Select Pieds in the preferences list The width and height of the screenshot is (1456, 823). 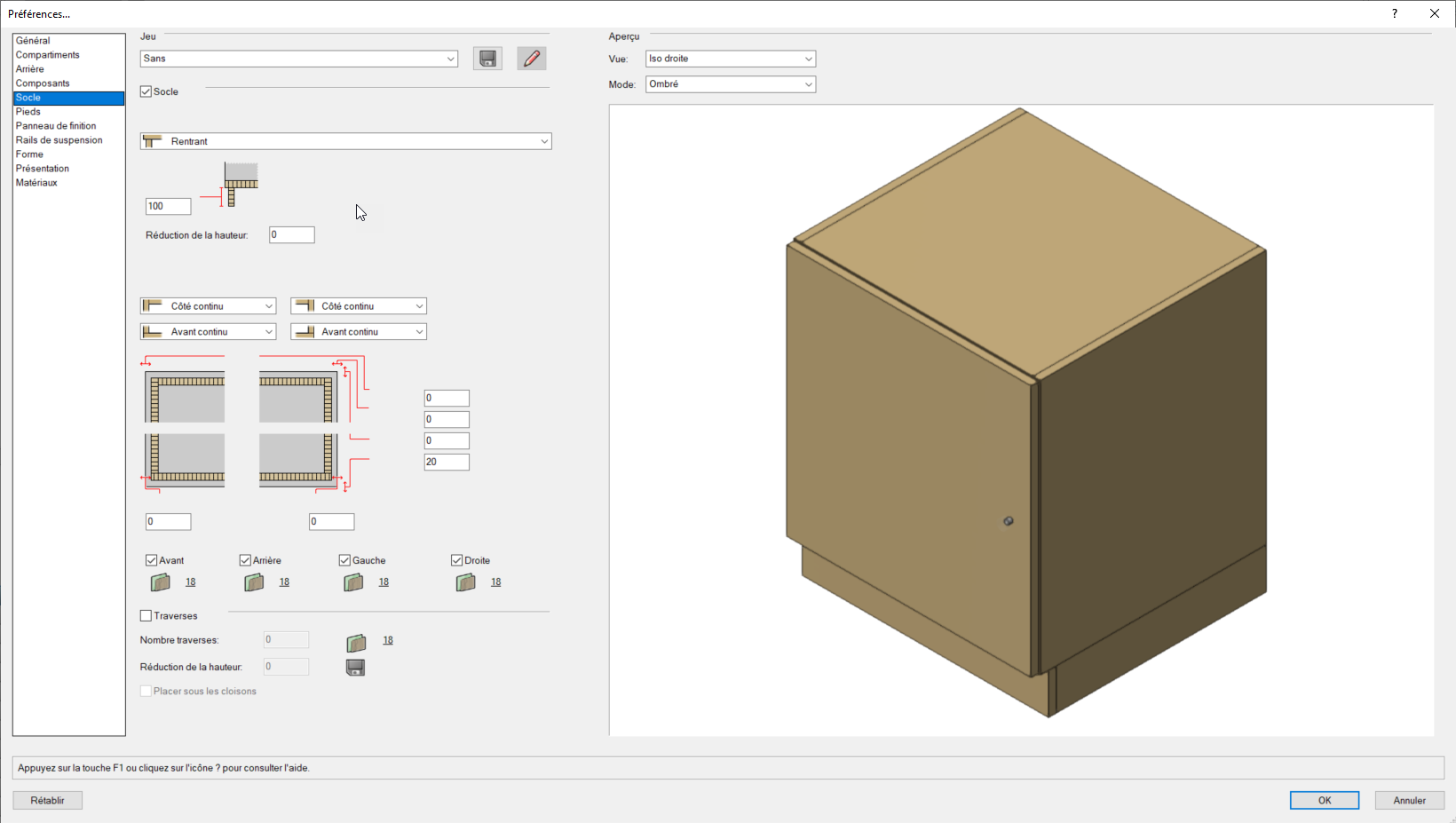click(x=28, y=111)
